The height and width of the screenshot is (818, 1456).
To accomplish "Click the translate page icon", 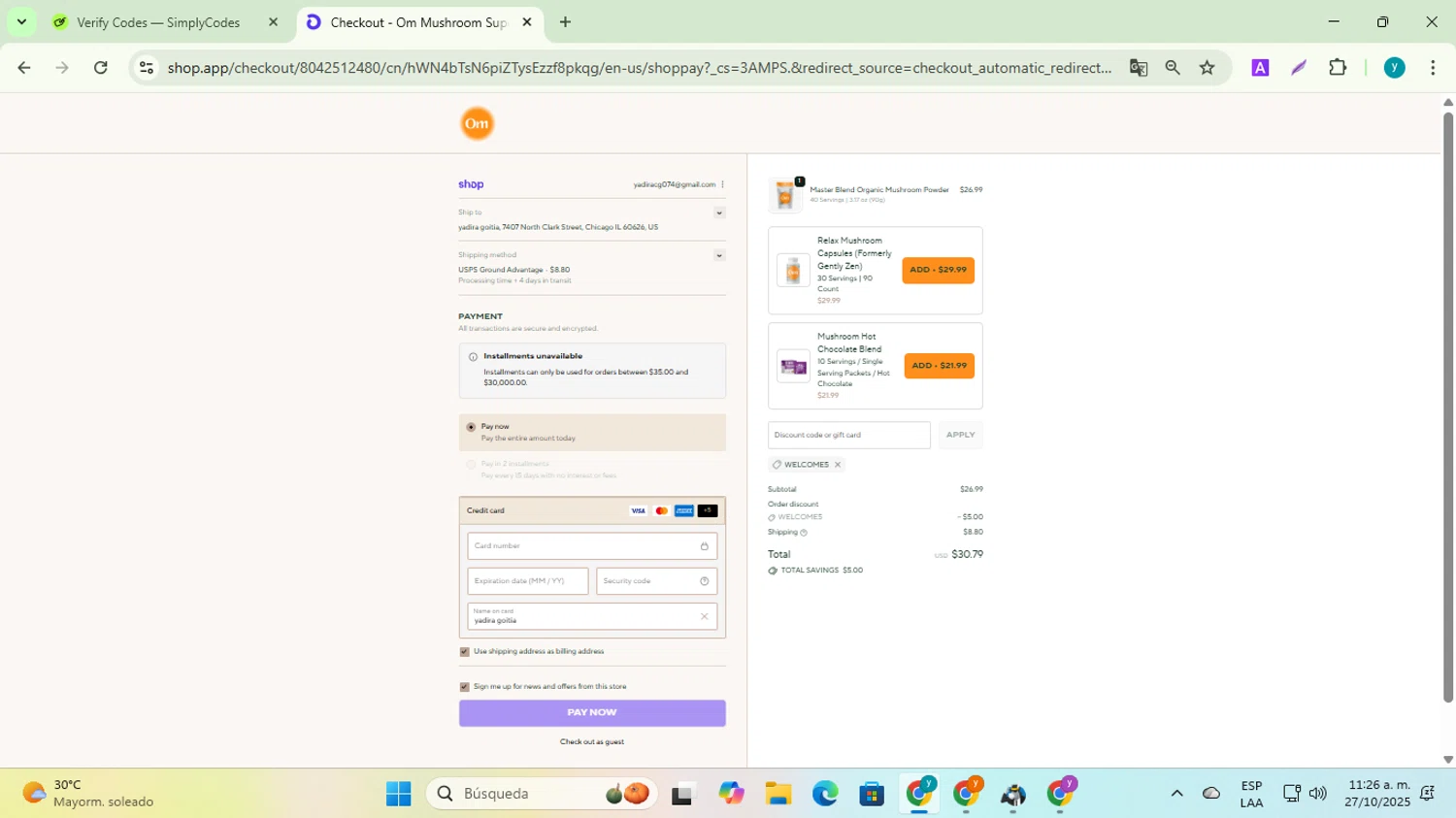I will pyautogui.click(x=1139, y=68).
